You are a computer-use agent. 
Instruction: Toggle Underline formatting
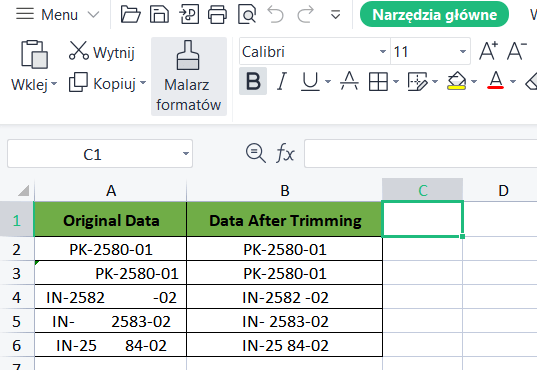310,82
